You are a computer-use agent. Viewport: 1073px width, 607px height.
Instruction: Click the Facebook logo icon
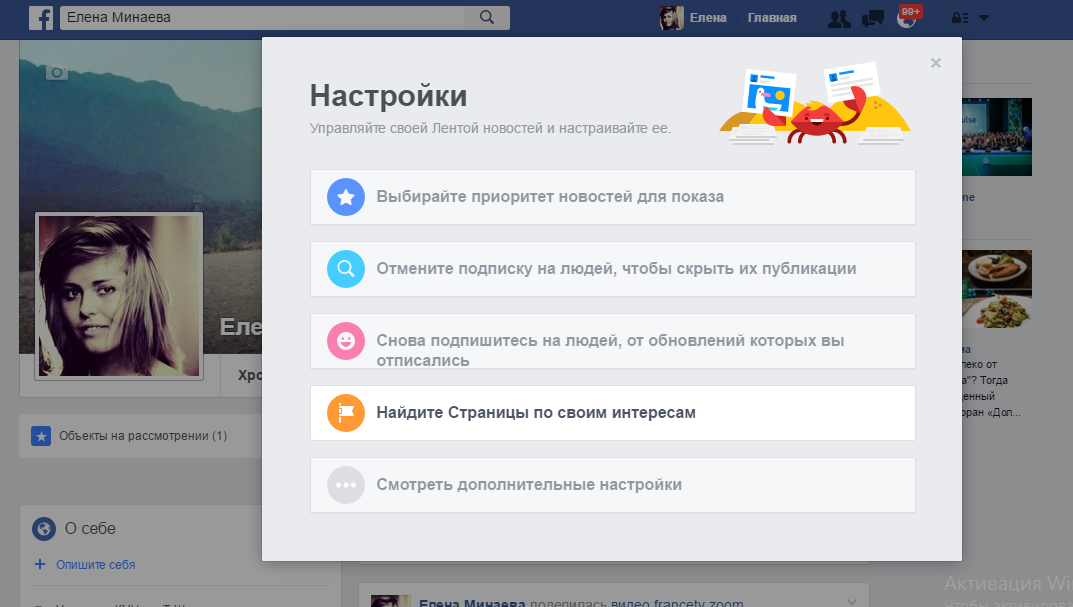[41, 18]
